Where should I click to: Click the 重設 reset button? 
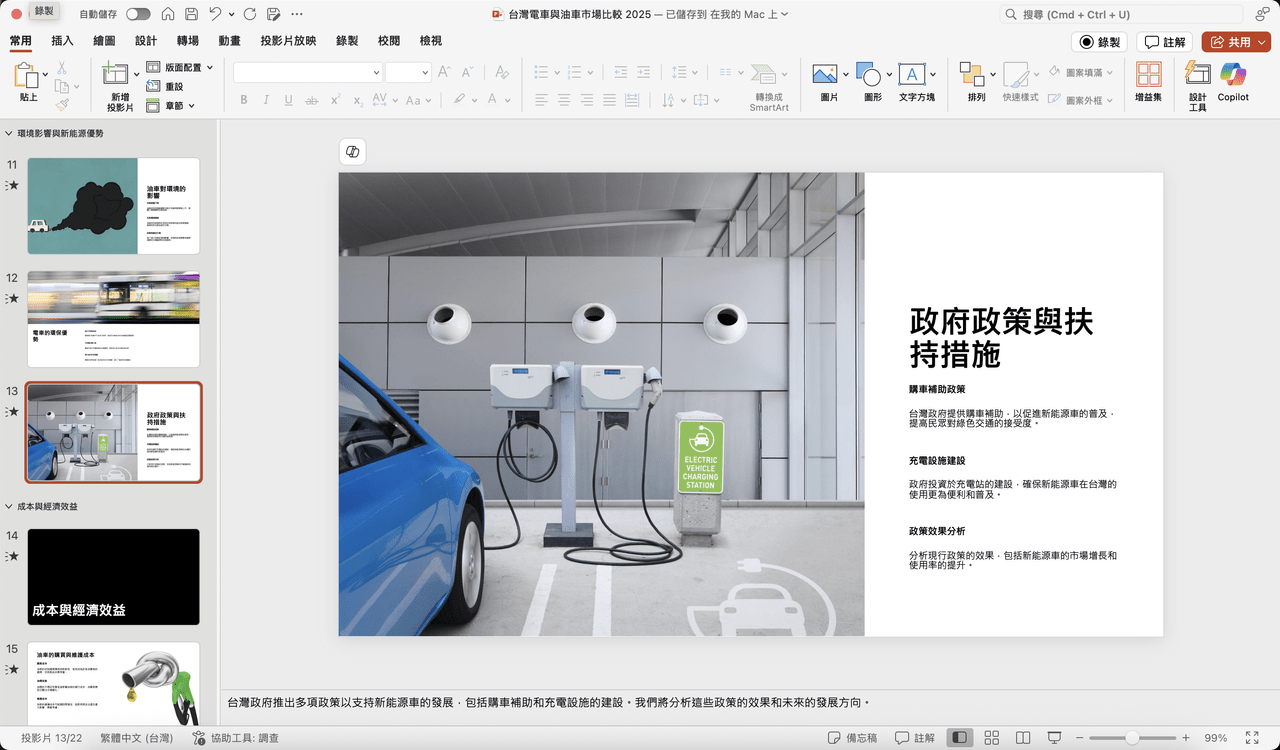[x=165, y=86]
